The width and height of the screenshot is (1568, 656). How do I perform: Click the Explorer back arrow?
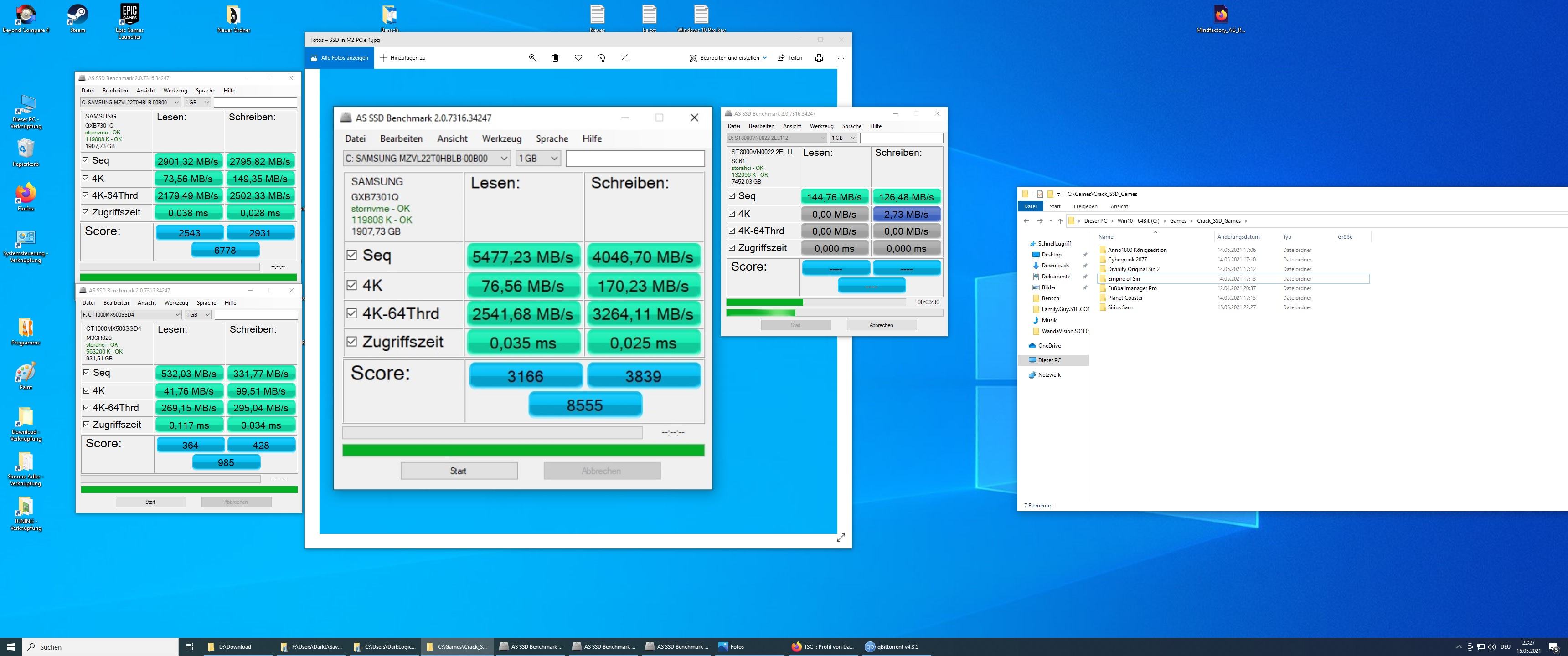pos(1027,221)
